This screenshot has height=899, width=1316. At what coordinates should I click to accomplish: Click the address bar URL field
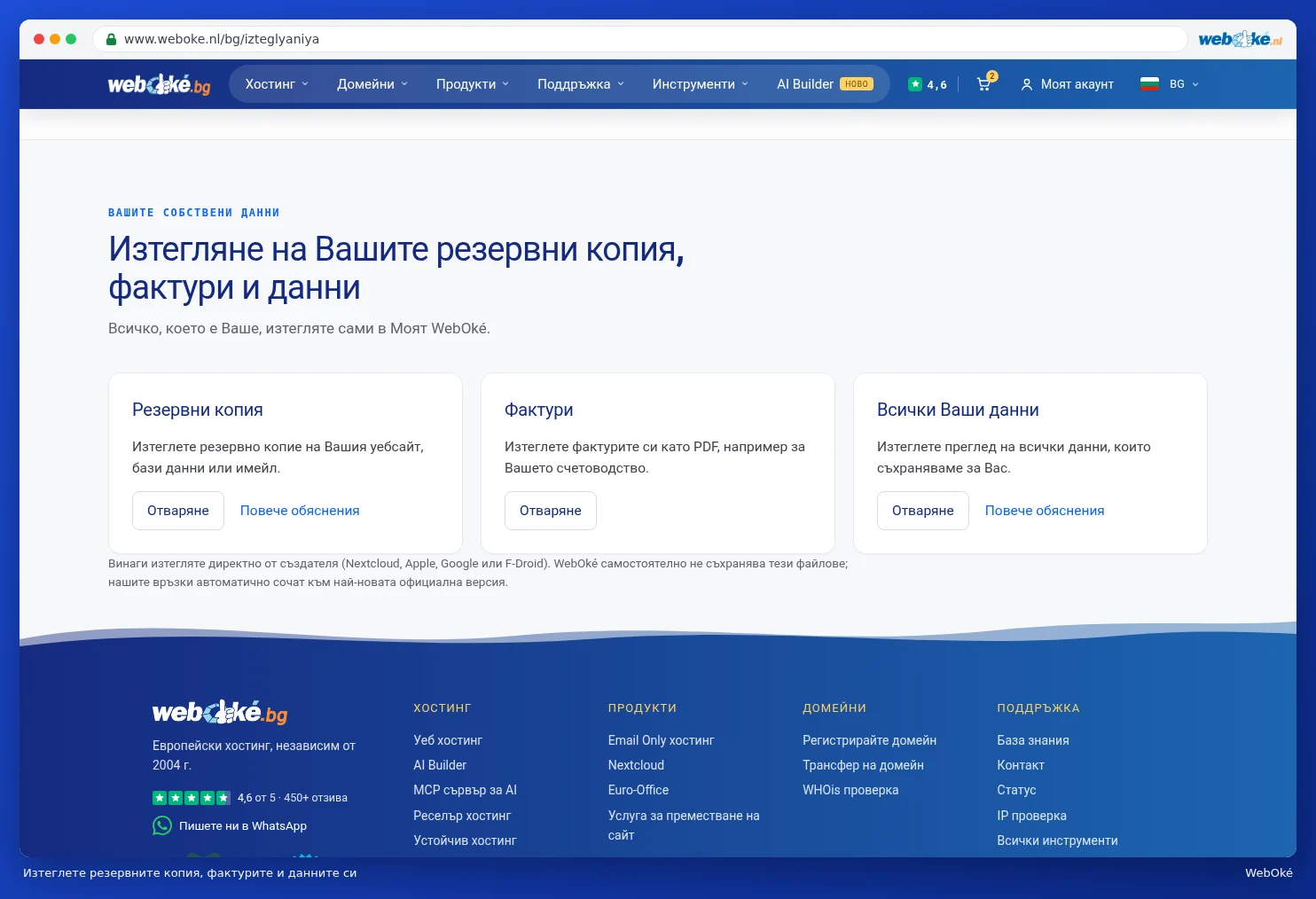[x=639, y=39]
